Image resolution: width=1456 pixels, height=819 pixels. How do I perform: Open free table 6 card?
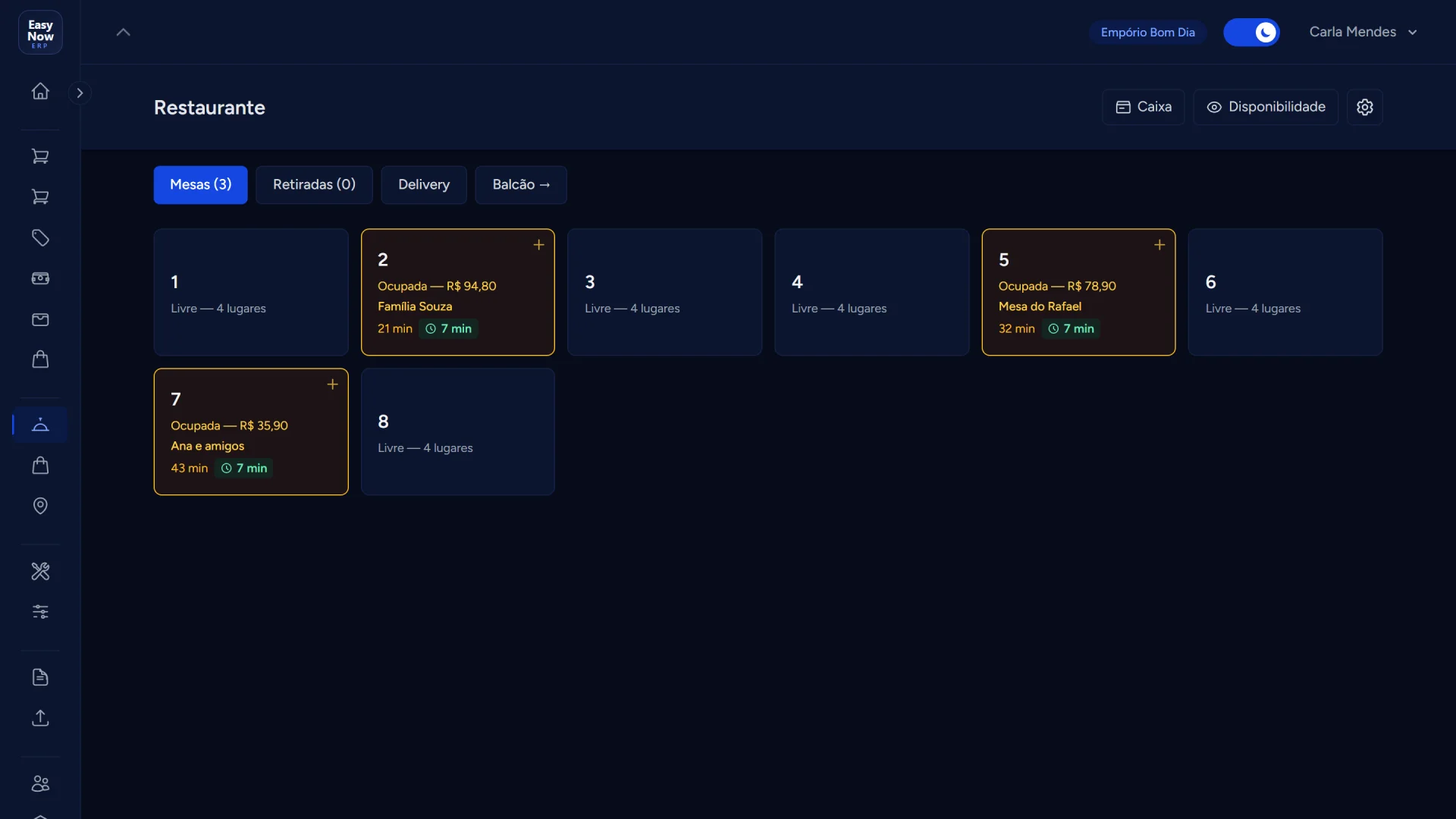(x=1285, y=292)
